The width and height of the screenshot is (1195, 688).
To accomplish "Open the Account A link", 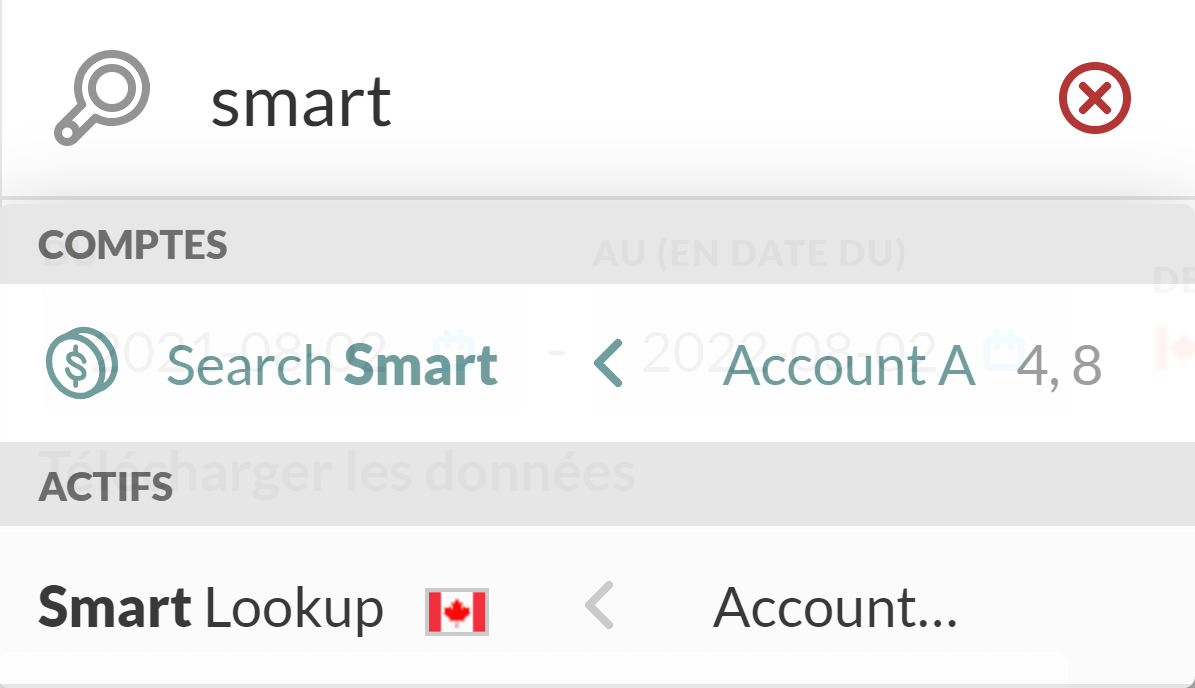I will coord(848,366).
